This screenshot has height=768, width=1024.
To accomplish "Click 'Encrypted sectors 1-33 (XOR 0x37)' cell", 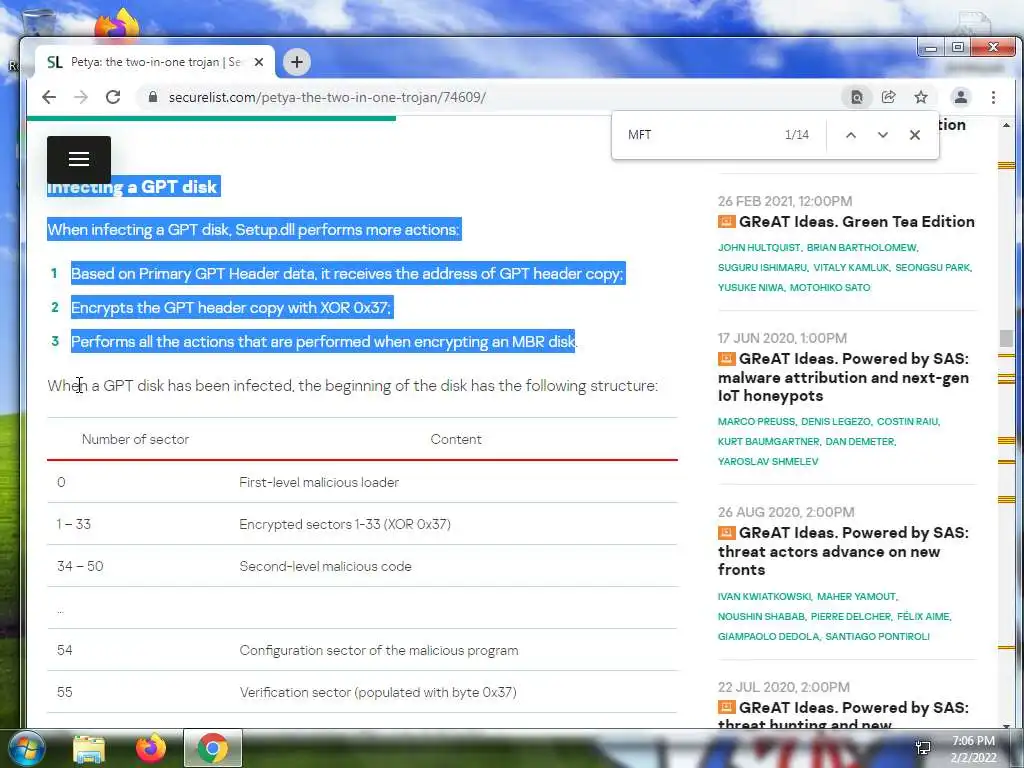I will click(345, 524).
